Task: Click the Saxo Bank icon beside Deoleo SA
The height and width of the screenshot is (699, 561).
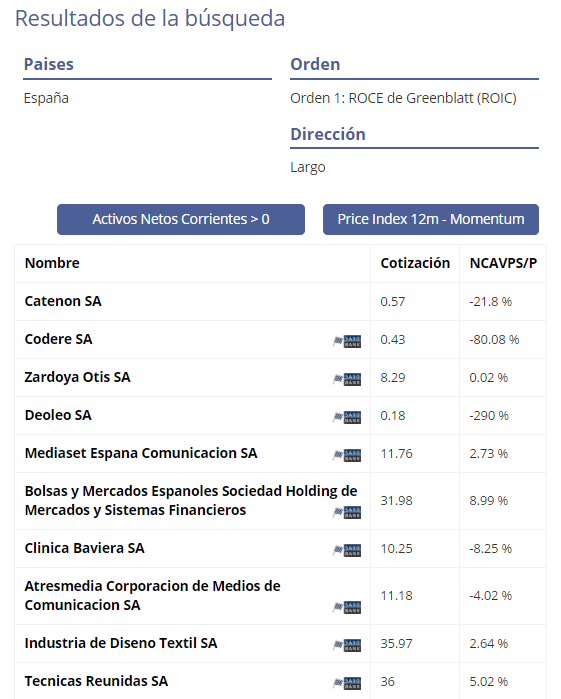Action: pos(347,417)
